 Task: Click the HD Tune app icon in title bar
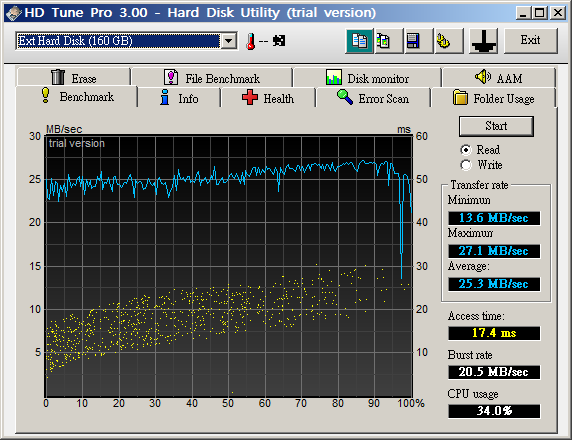pos(14,13)
